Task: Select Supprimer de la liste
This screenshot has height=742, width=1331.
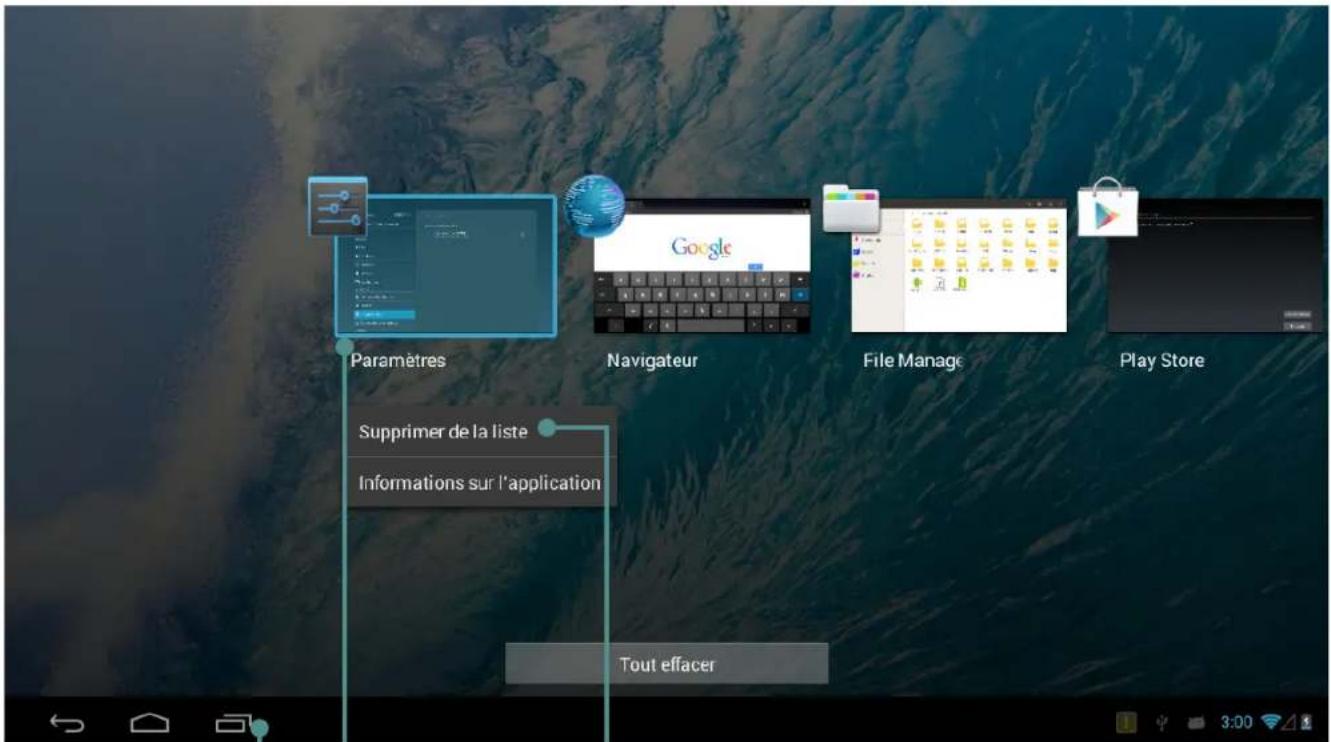Action: coord(482,432)
